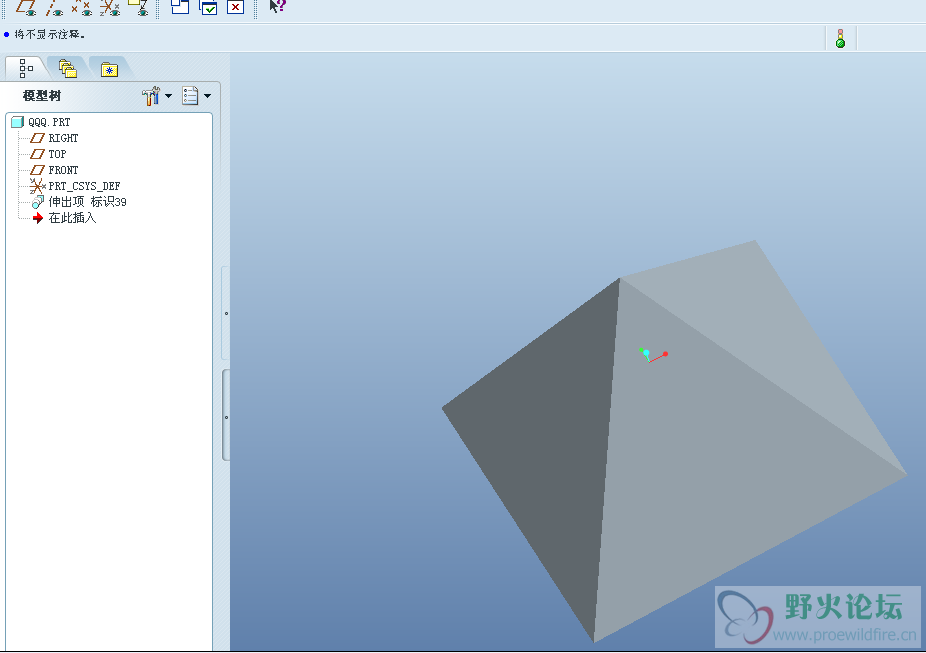Click the upper navigator collapse sash handle
The width and height of the screenshot is (926, 653).
pos(226,313)
